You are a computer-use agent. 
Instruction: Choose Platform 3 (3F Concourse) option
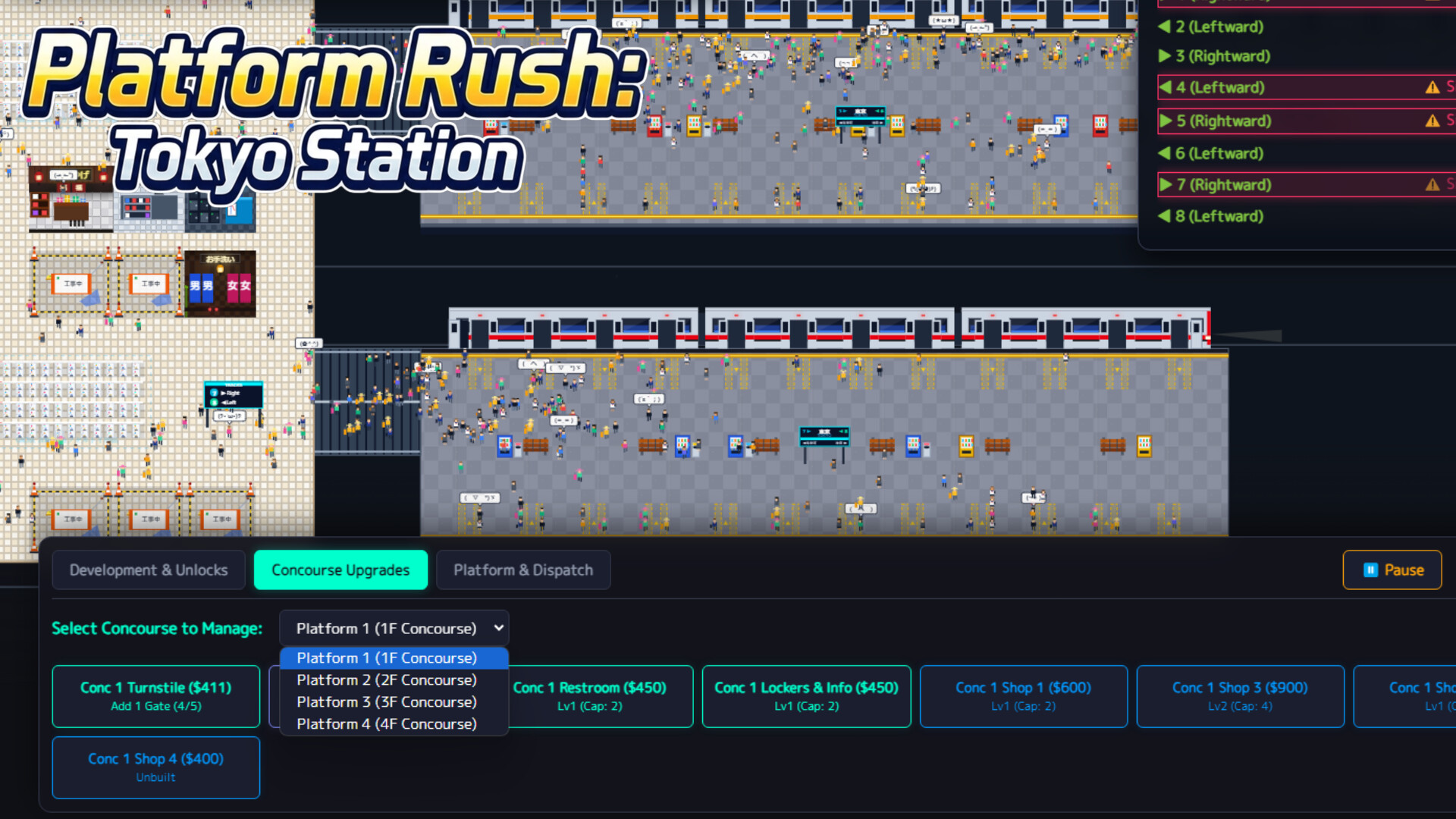point(394,702)
